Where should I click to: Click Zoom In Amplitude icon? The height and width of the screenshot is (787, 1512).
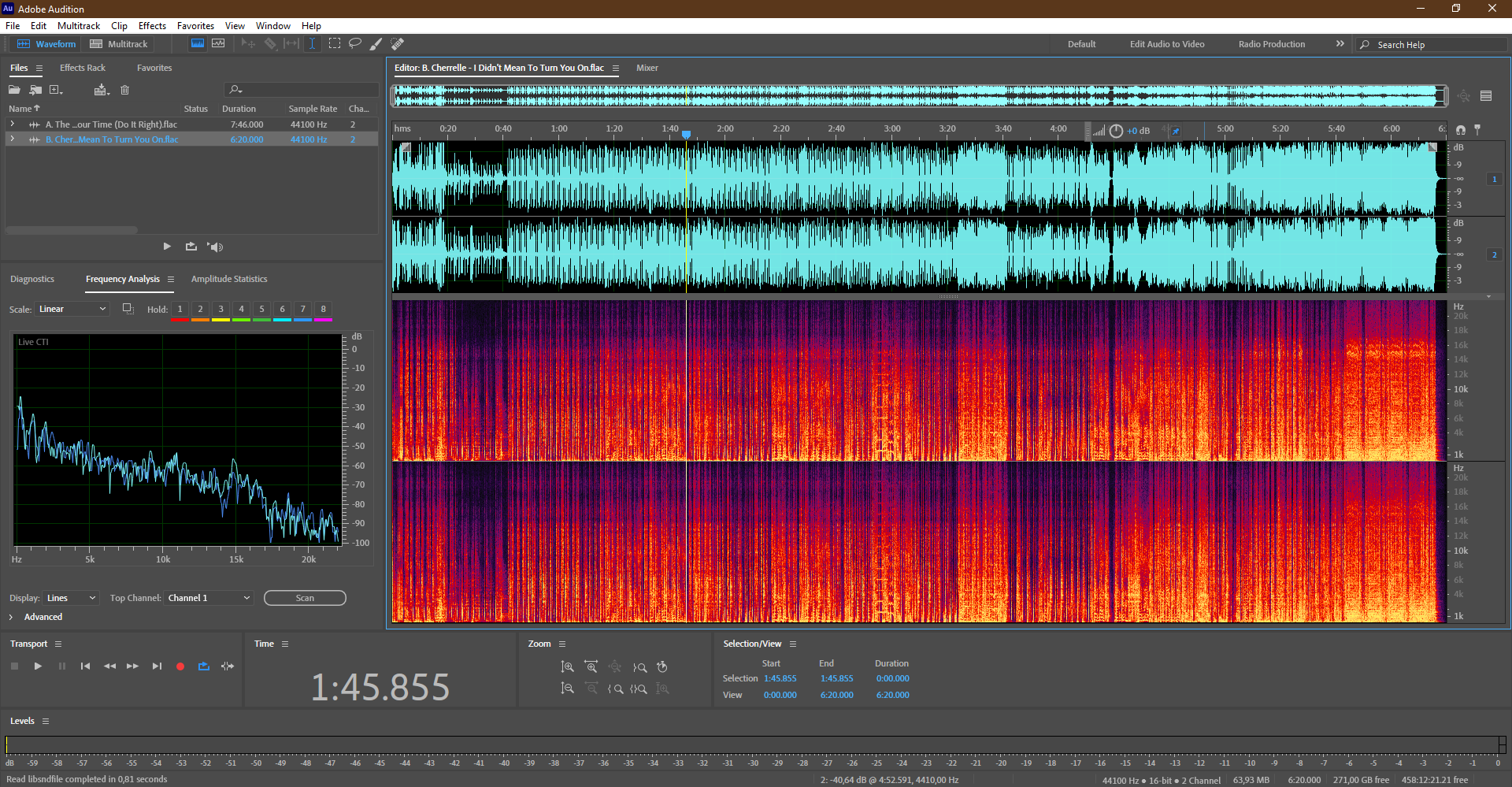567,667
